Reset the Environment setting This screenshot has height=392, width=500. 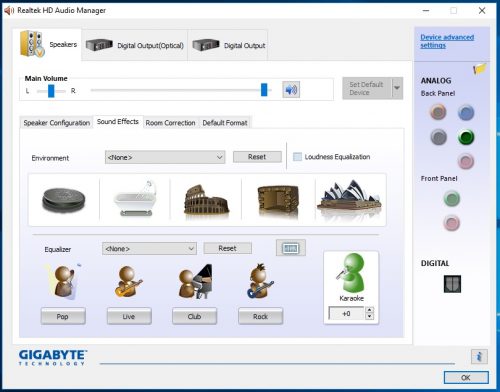tap(257, 157)
